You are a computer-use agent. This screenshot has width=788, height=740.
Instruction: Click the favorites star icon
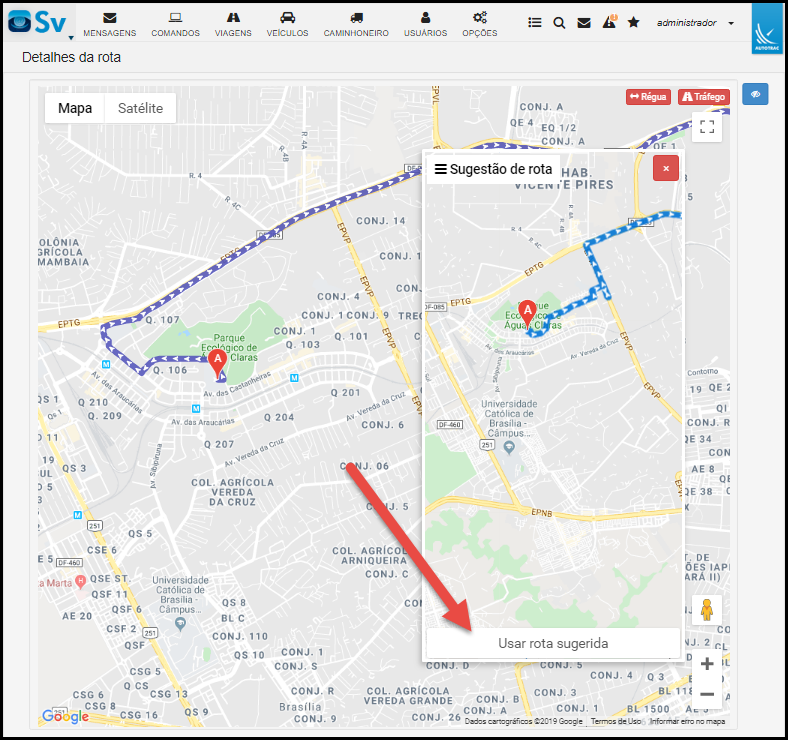tap(633, 22)
